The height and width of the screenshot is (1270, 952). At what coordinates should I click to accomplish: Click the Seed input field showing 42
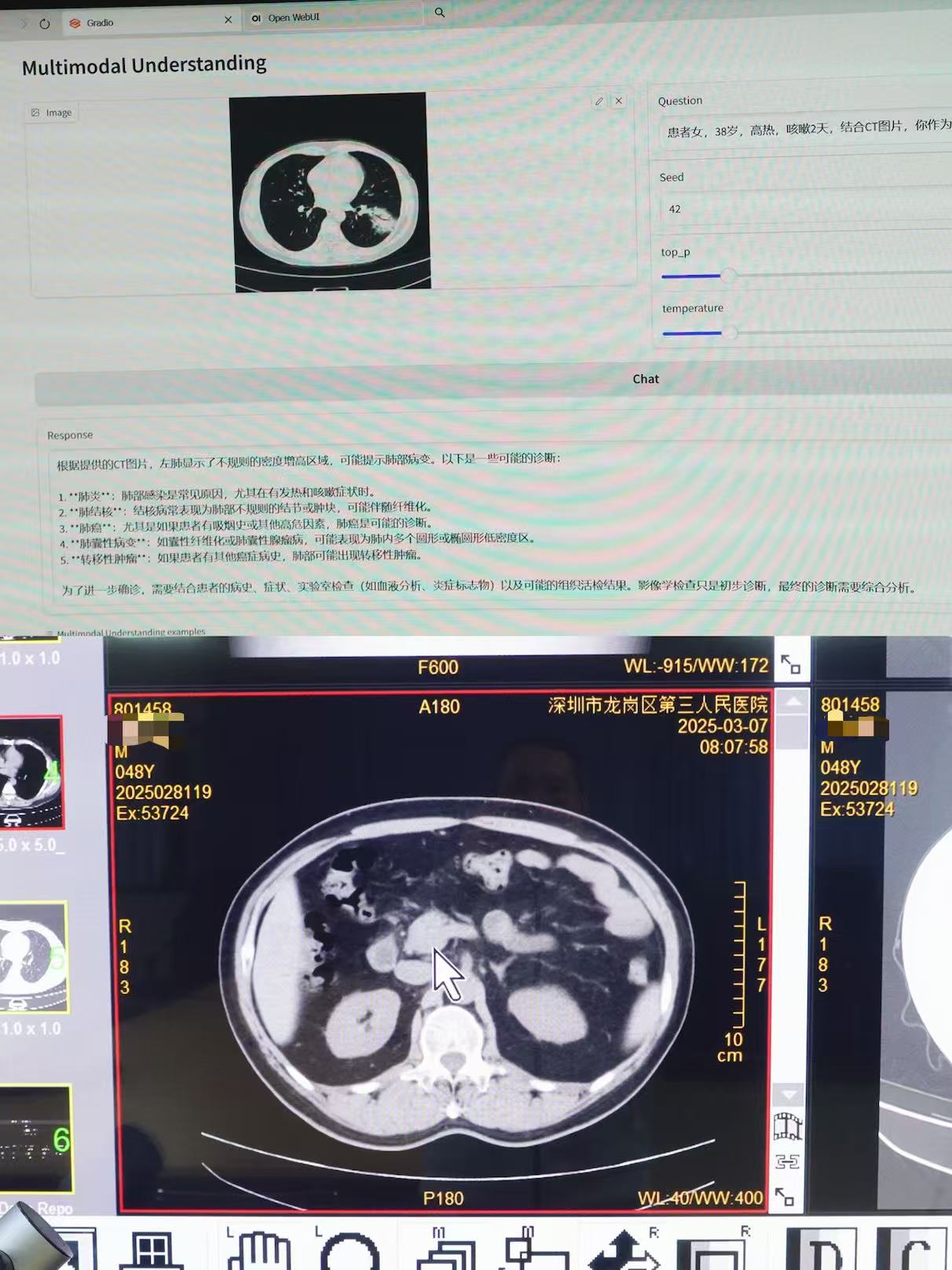click(x=801, y=209)
